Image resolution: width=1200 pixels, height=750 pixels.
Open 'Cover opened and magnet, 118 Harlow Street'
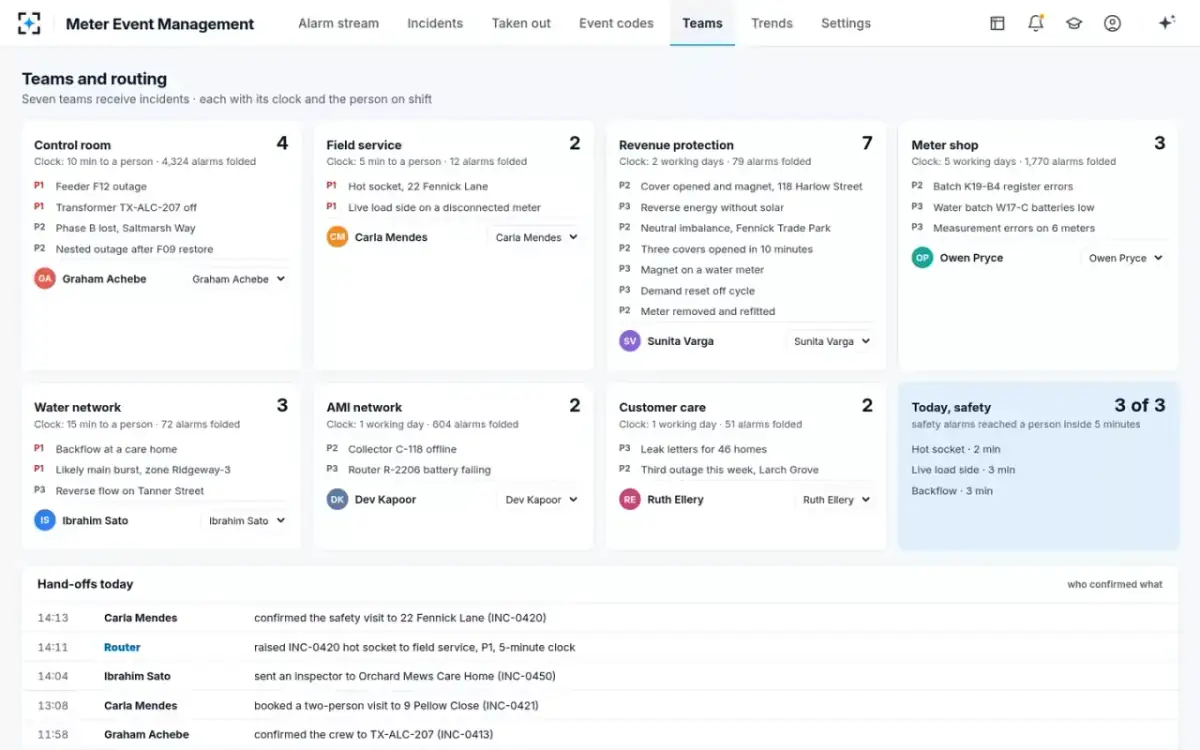pos(751,186)
